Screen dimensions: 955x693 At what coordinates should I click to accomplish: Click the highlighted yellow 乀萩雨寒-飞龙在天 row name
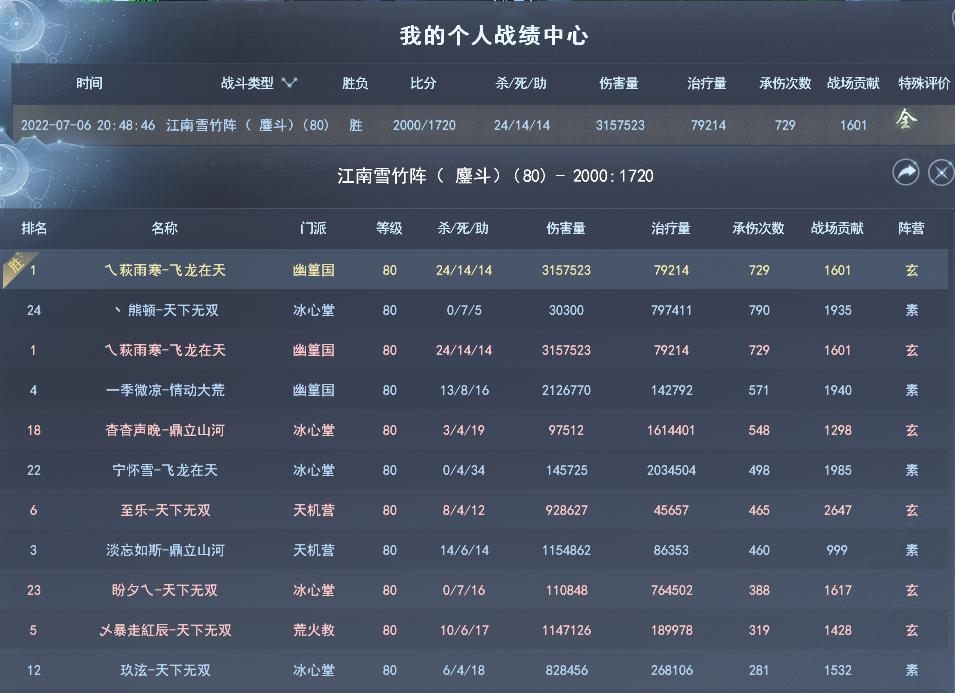(165, 270)
